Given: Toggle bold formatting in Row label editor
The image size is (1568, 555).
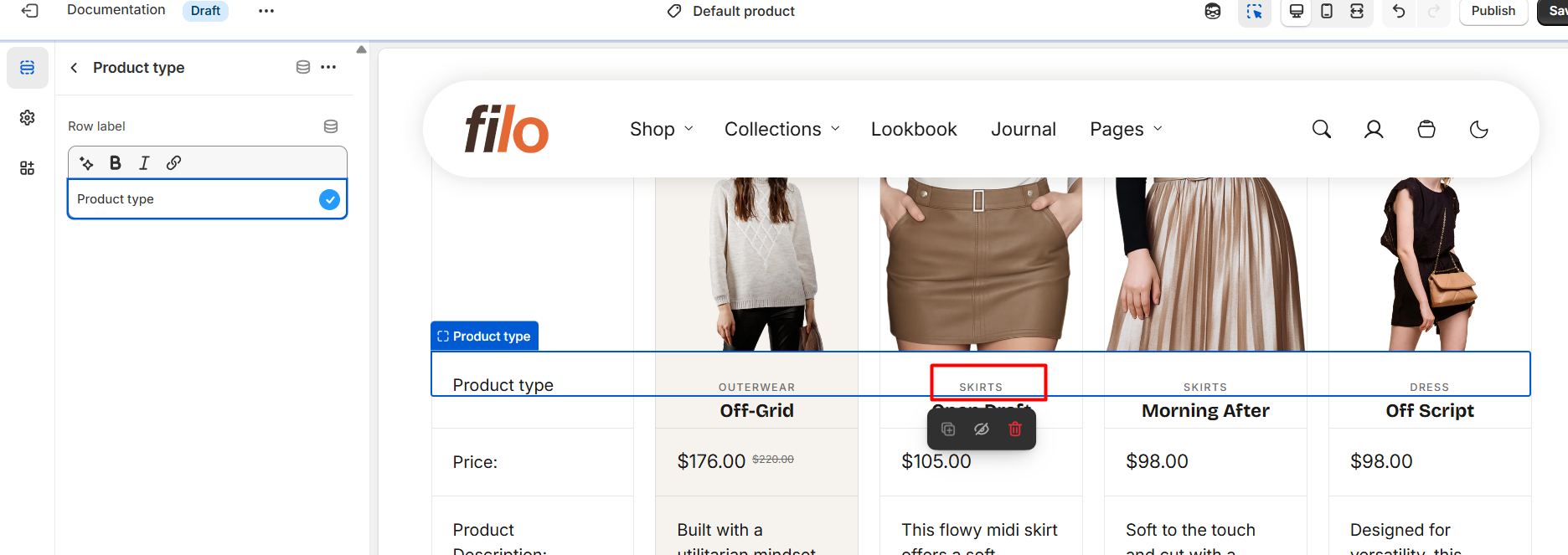Looking at the screenshot, I should (116, 163).
